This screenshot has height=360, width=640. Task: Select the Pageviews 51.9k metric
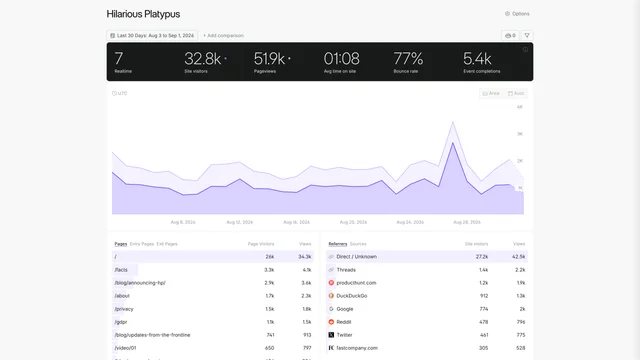pos(272,62)
